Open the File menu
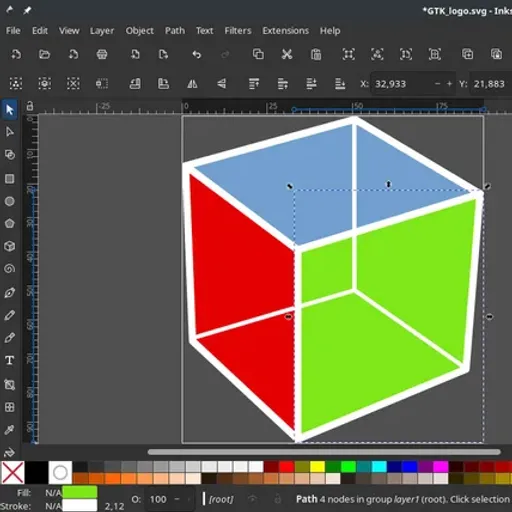The width and height of the screenshot is (512, 512). point(13,31)
